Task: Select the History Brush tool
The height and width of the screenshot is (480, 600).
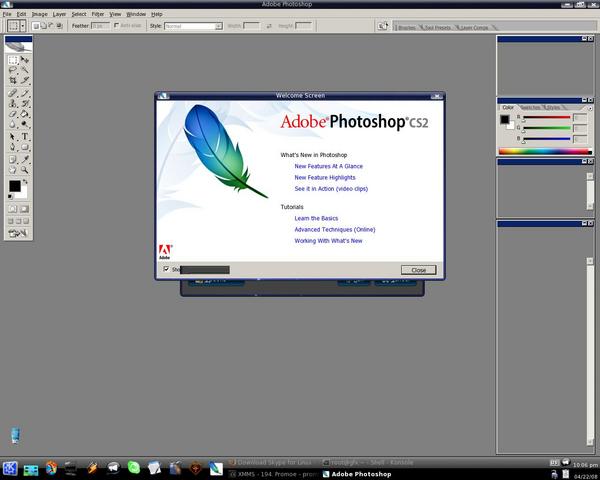Action: 24,103
